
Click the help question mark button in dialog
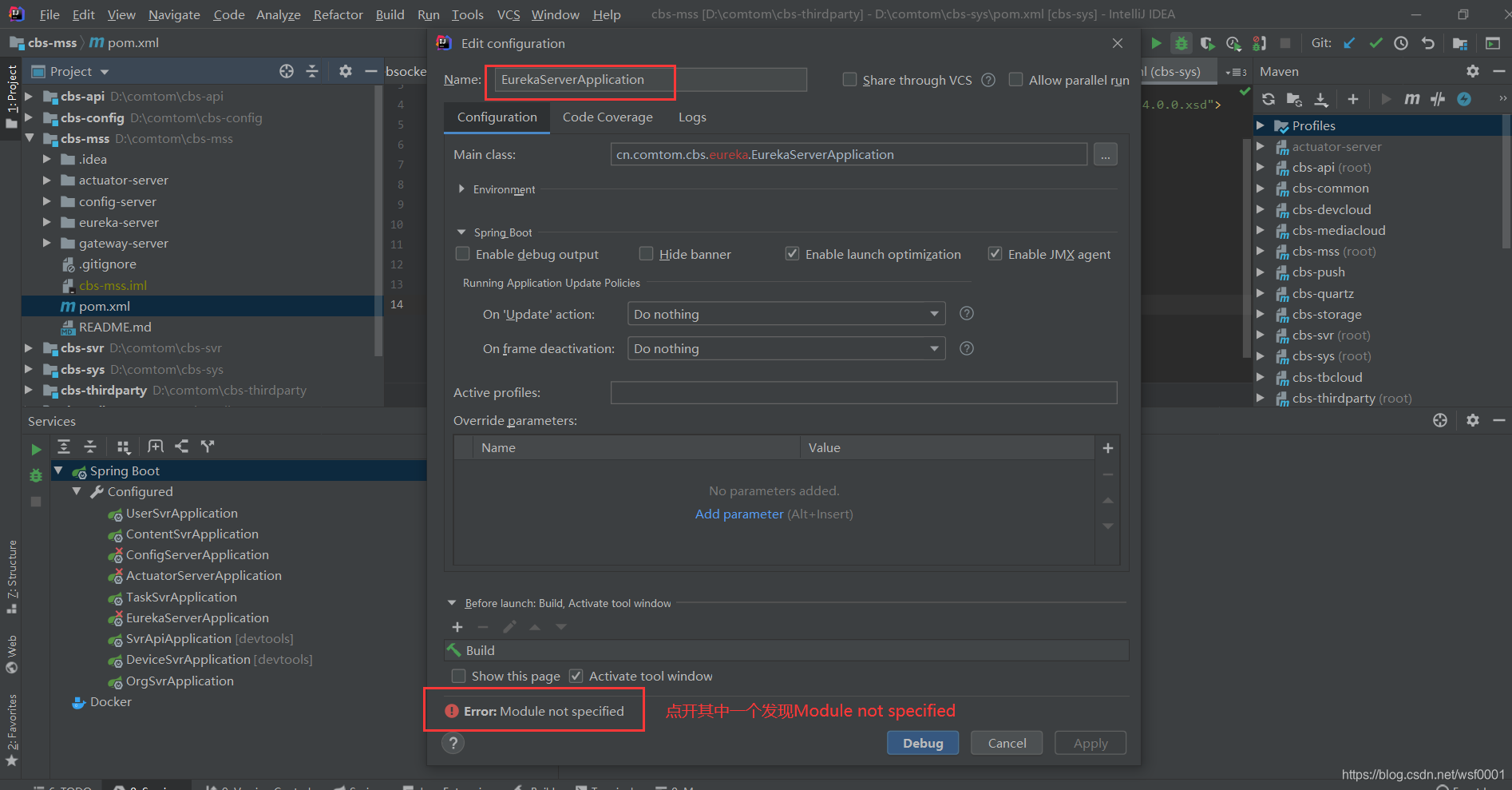coord(453,743)
